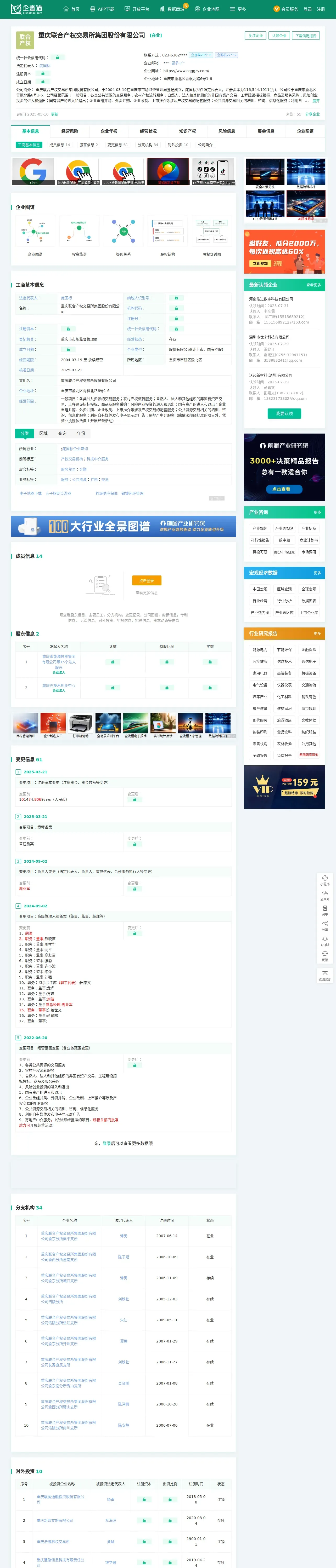Image resolution: width=336 pixels, height=1568 pixels.
Task: Click the orange 点击登录 button
Action: pos(146,581)
